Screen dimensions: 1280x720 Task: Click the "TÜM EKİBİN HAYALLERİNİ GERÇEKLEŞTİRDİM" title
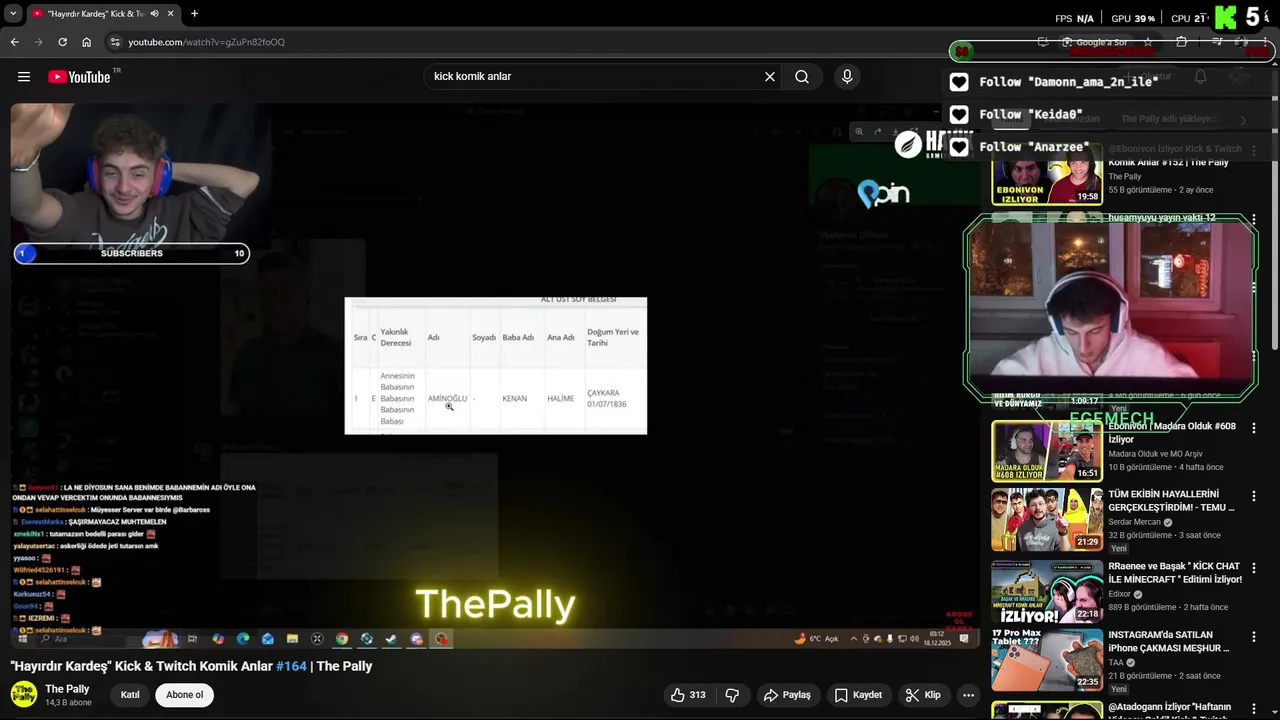tap(1172, 500)
